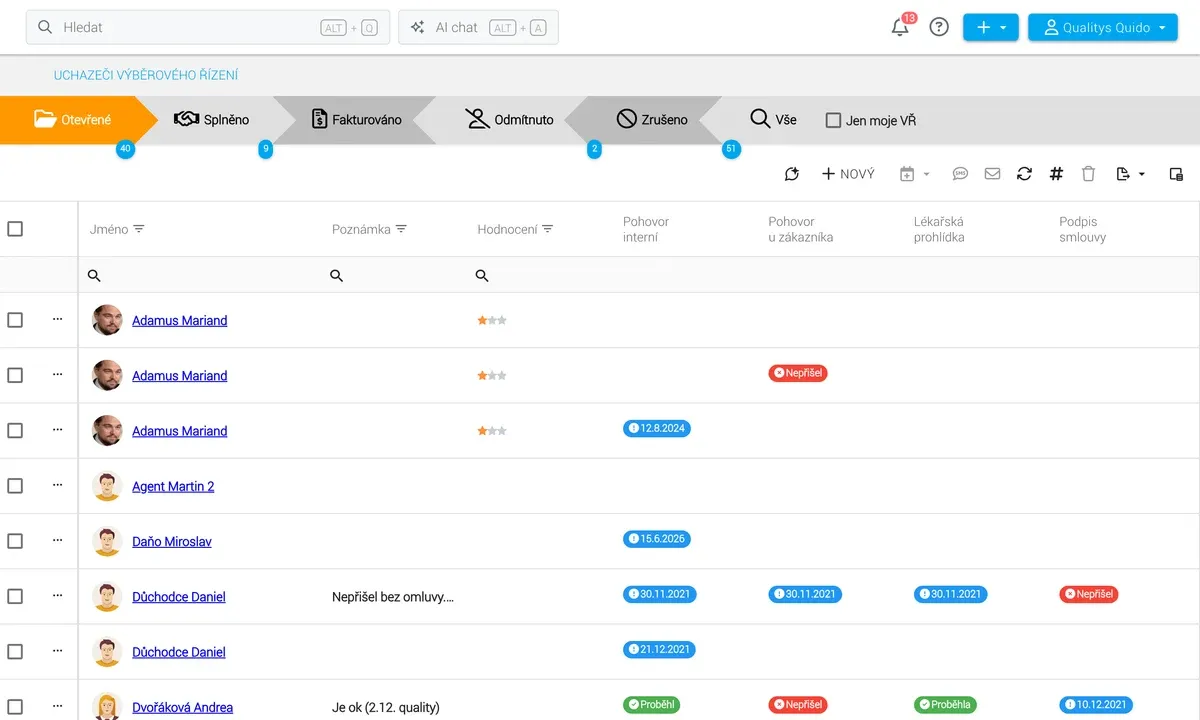Open the three-dot menu for Daňo Miroslav
This screenshot has height=720, width=1200.
tap(57, 540)
